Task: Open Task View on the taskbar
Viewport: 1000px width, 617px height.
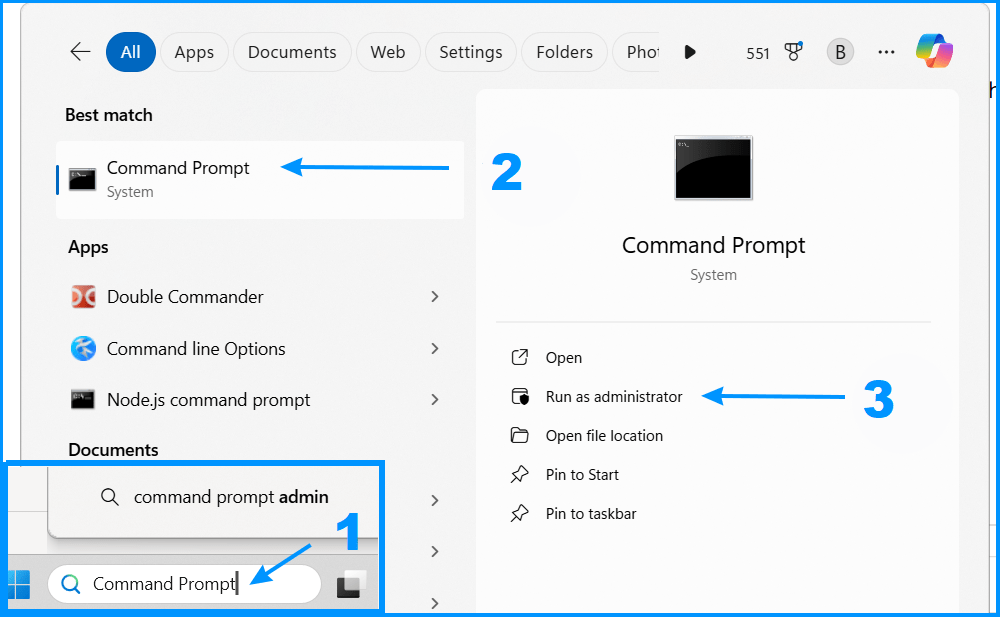Action: coord(351,584)
